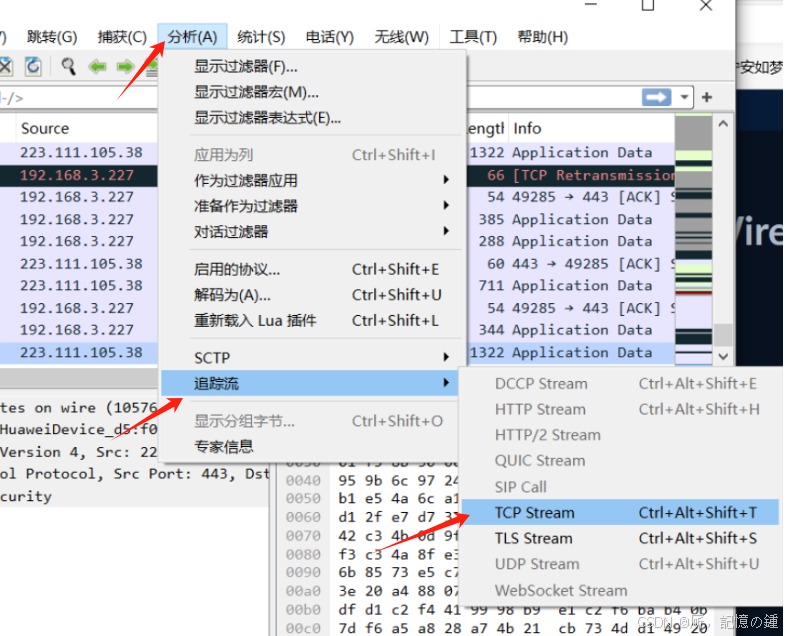The image size is (786, 636).
Task: Open the 捕获(C) menu
Action: pyautogui.click(x=122, y=37)
